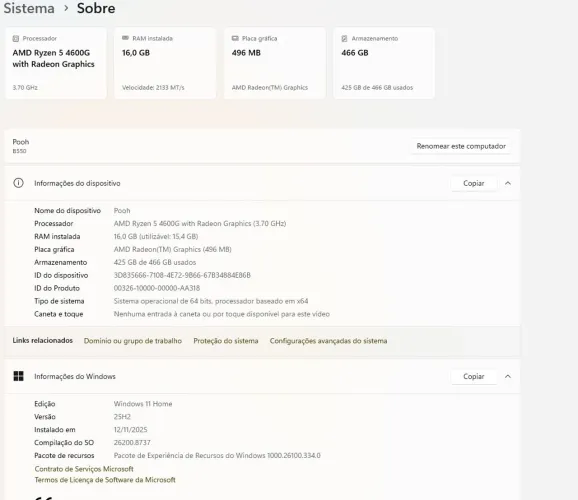Click the Armazenamento storage icon
This screenshot has height=500, width=578.
pyautogui.click(x=344, y=38)
